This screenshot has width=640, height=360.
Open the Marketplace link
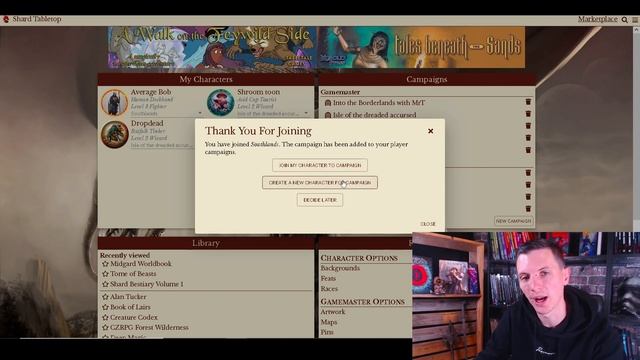point(598,19)
